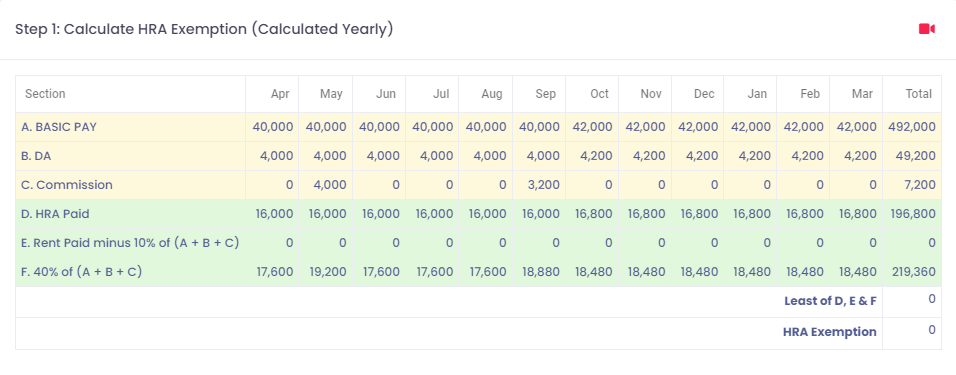Select the C. Commission row label
The image size is (956, 375).
point(68,185)
